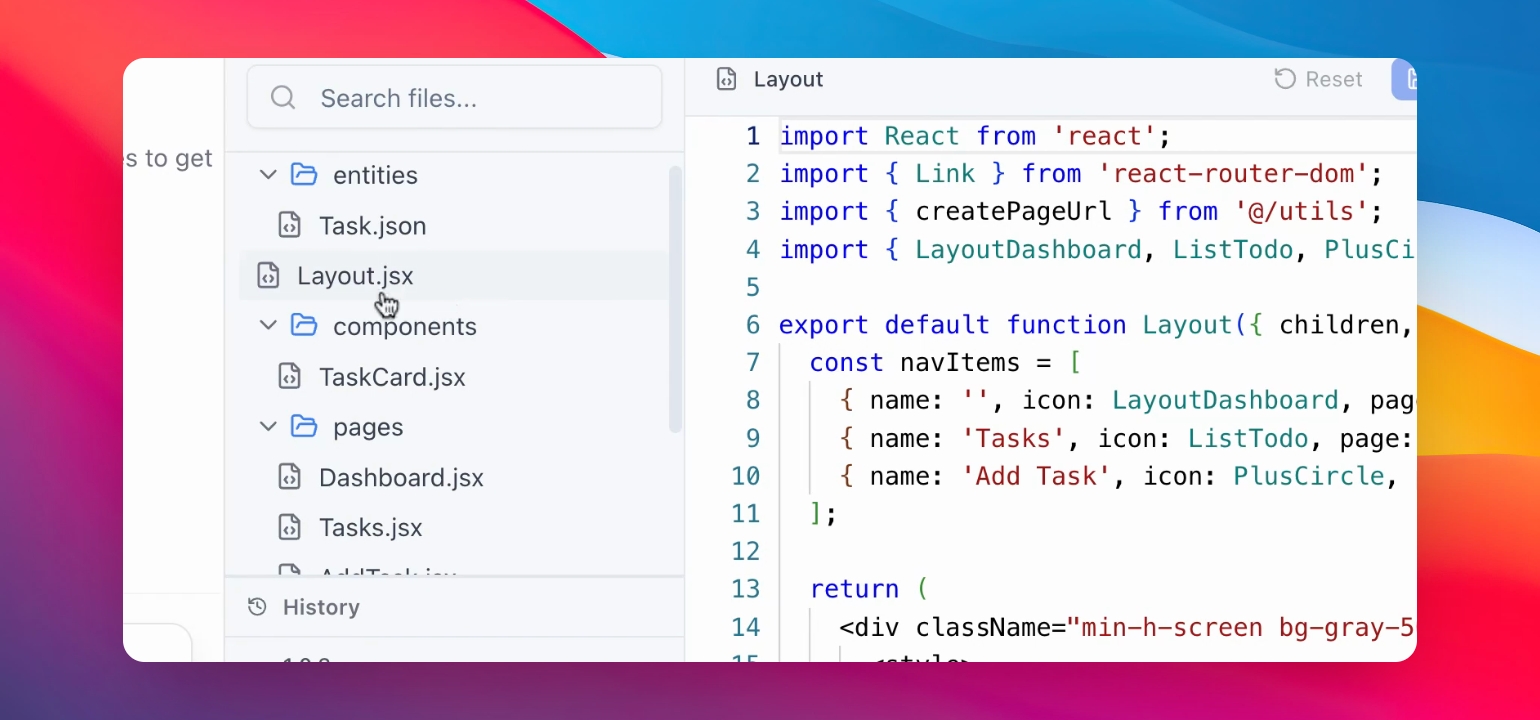Click line number 6 in the gutter
This screenshot has width=1540, height=720.
pyautogui.click(x=753, y=325)
